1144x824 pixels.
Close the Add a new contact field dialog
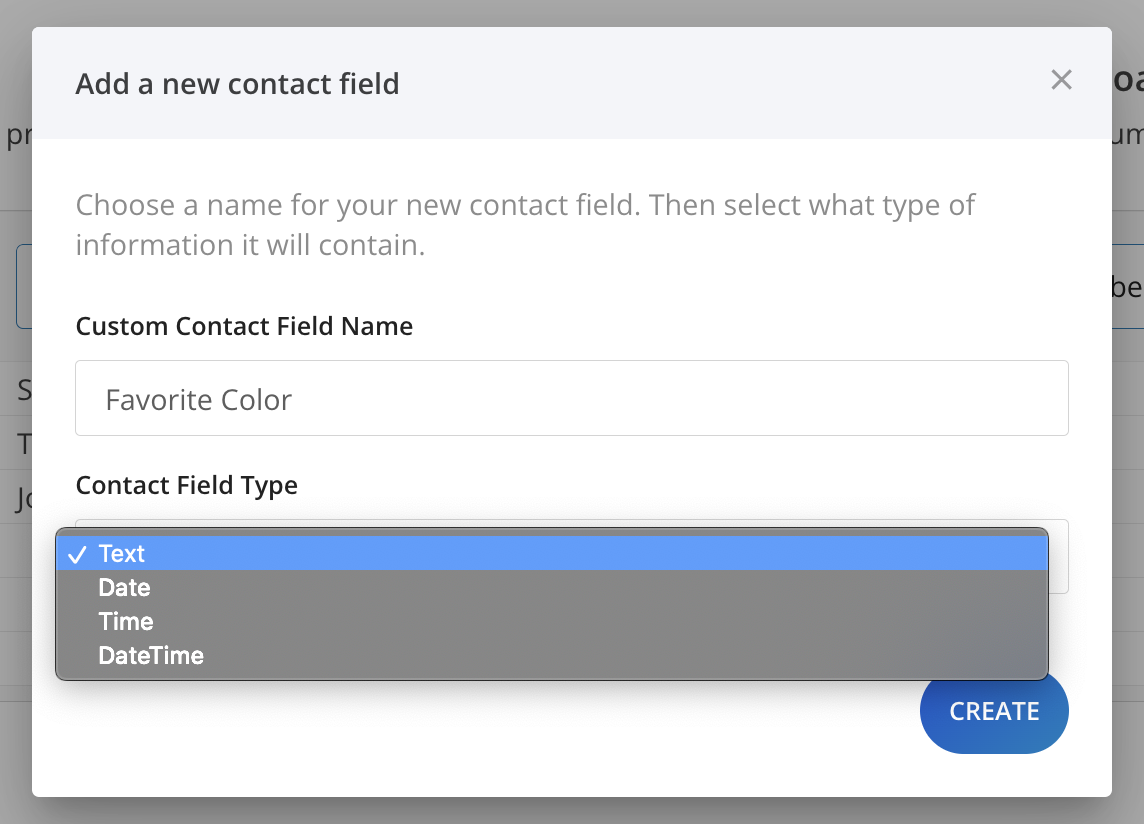pyautogui.click(x=1061, y=81)
